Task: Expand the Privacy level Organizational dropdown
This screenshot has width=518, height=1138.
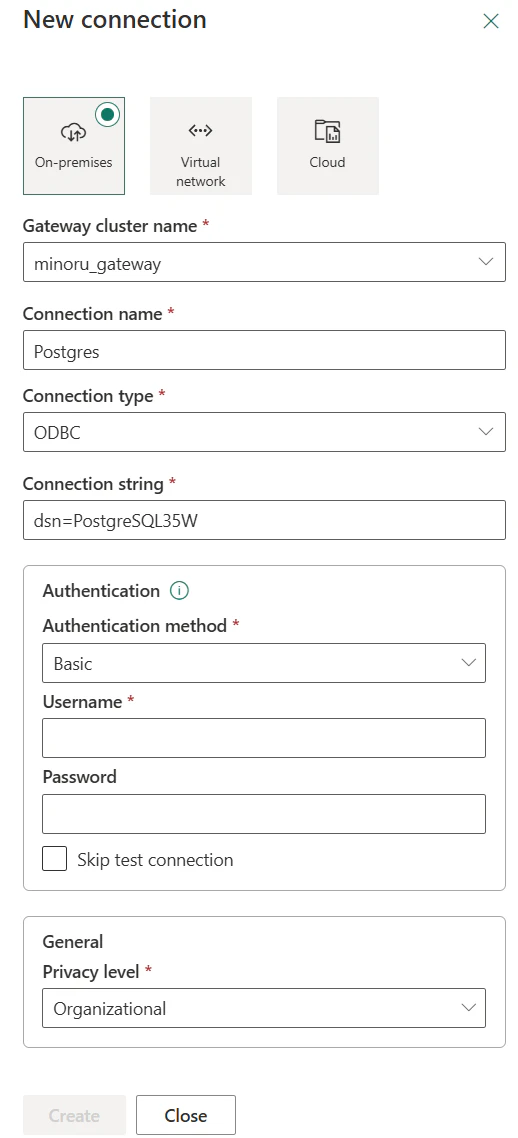Action: 264,1008
